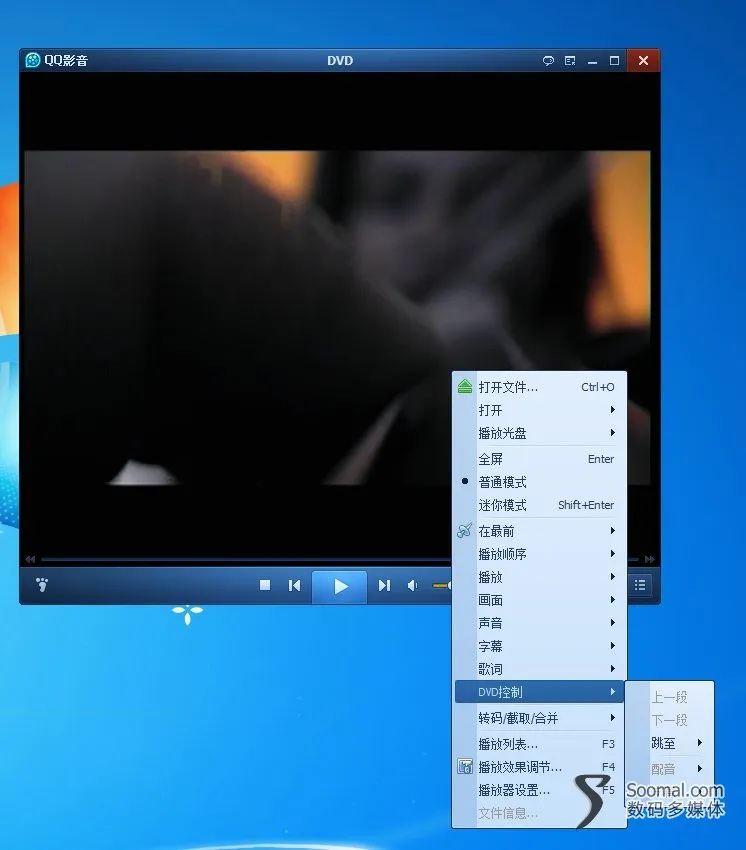Start playback with the play button
This screenshot has height=850, width=746.
(x=340, y=586)
